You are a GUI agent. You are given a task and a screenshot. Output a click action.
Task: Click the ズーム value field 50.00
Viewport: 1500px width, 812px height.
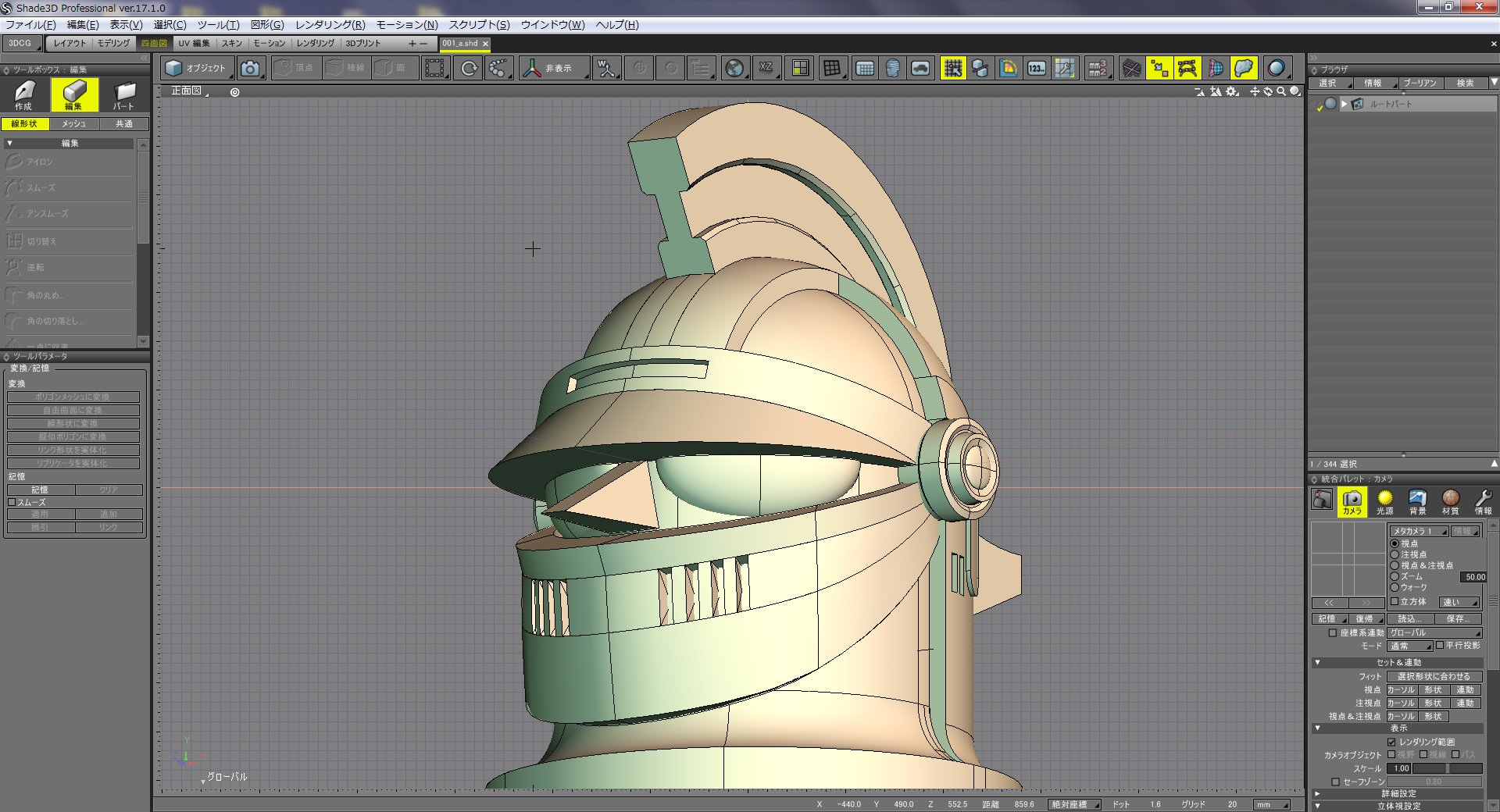tap(1474, 577)
